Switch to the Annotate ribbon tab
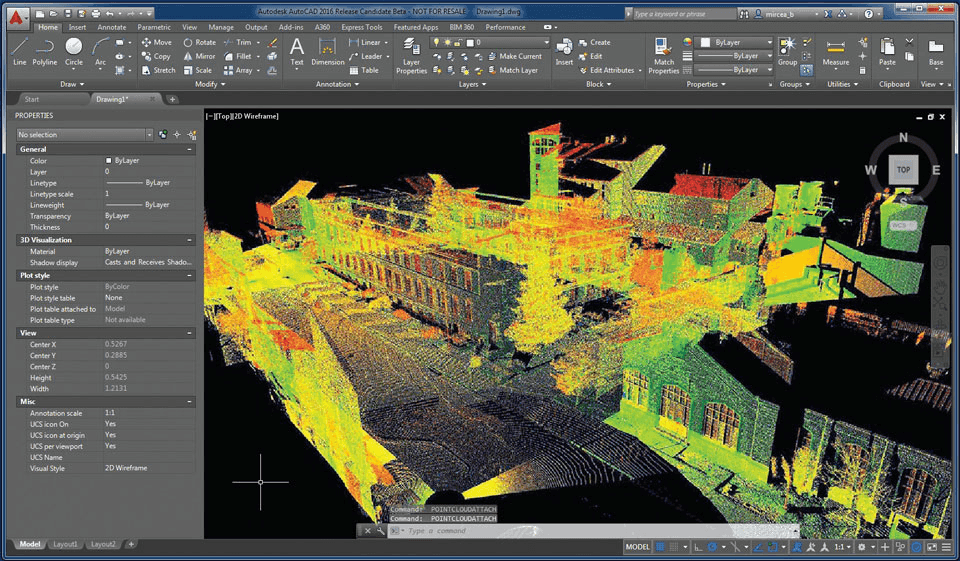Image resolution: width=960 pixels, height=561 pixels. (x=111, y=27)
